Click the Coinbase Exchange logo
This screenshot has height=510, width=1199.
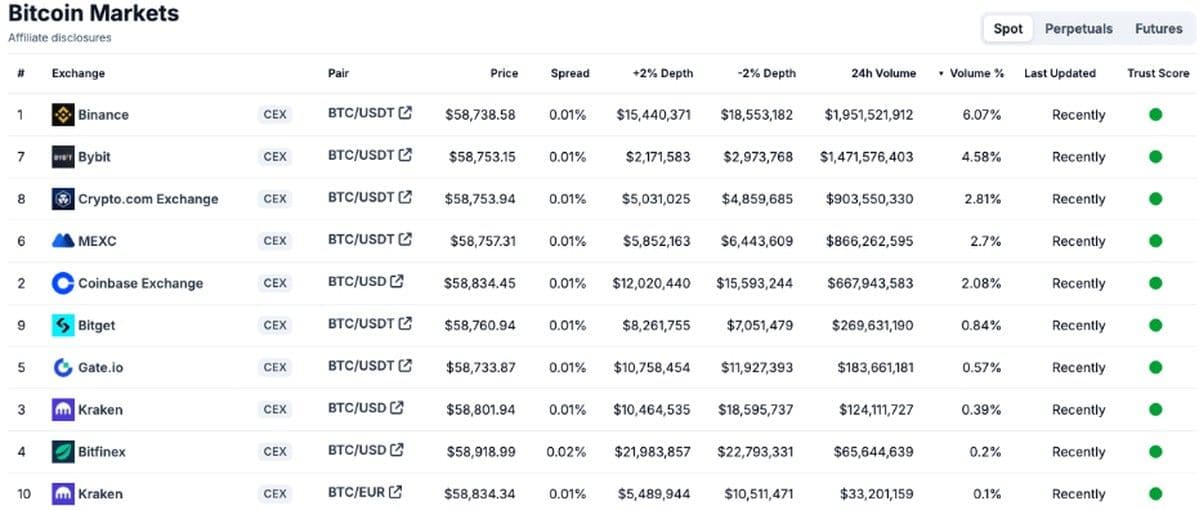click(x=63, y=283)
